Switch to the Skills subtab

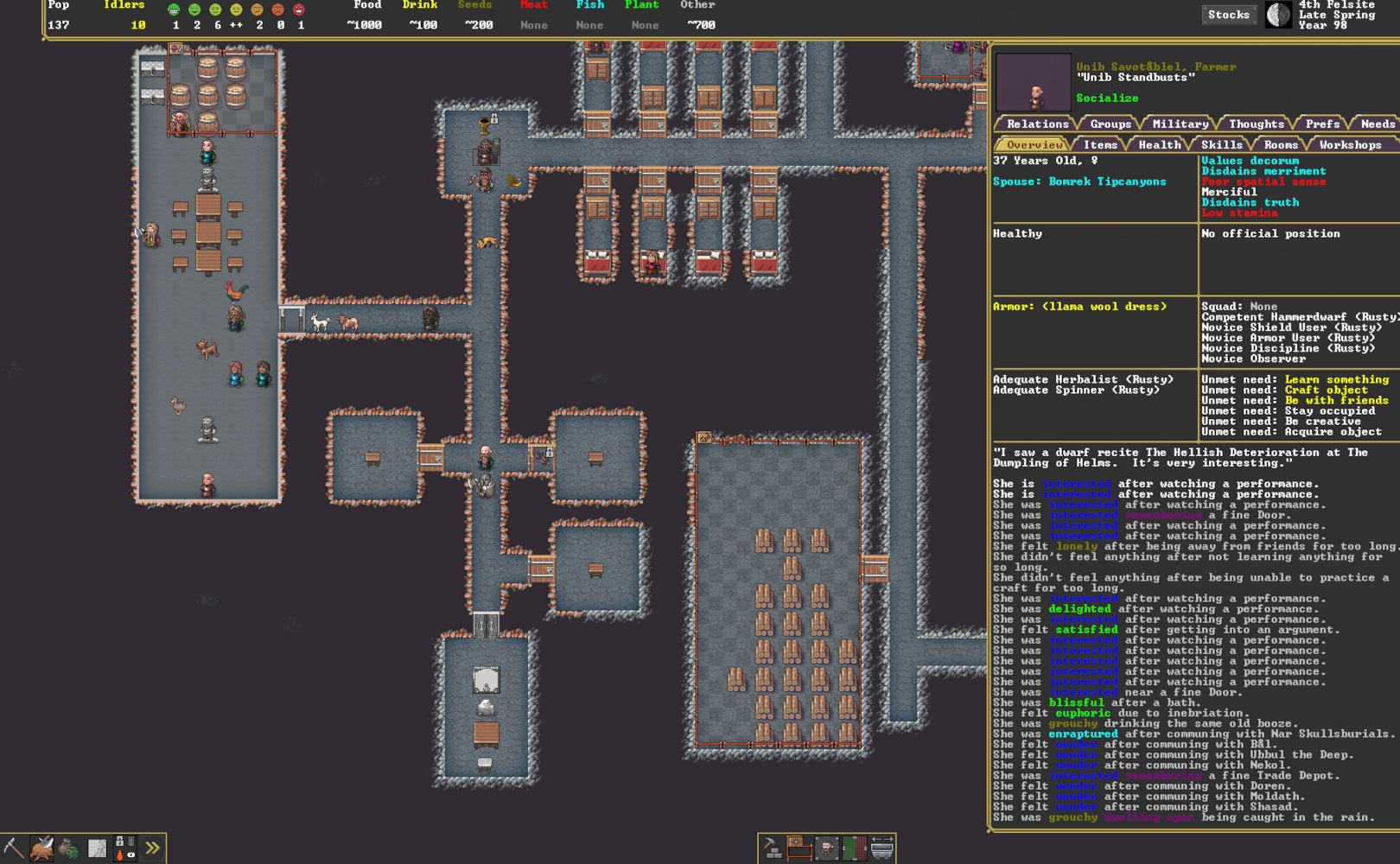coord(1221,144)
